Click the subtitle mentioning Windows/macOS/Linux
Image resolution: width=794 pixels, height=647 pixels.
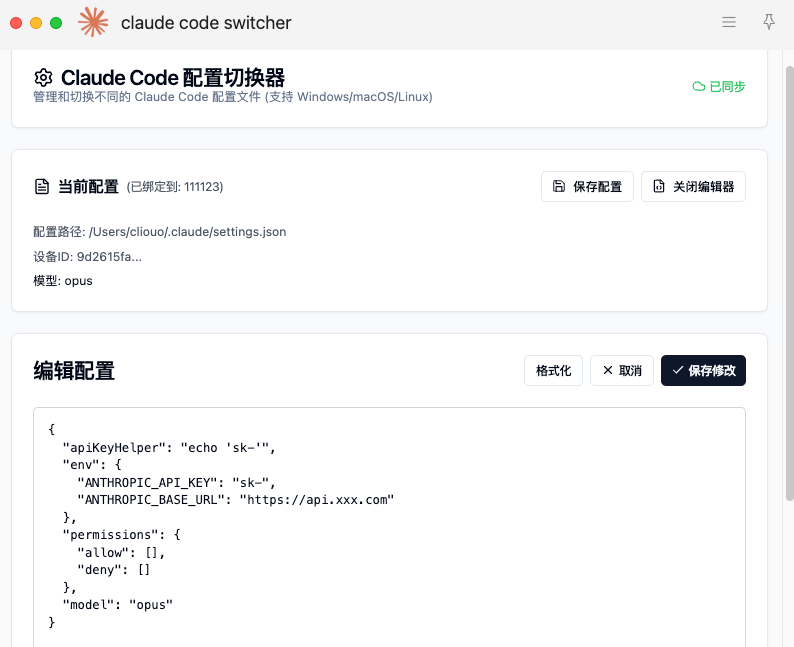click(233, 97)
